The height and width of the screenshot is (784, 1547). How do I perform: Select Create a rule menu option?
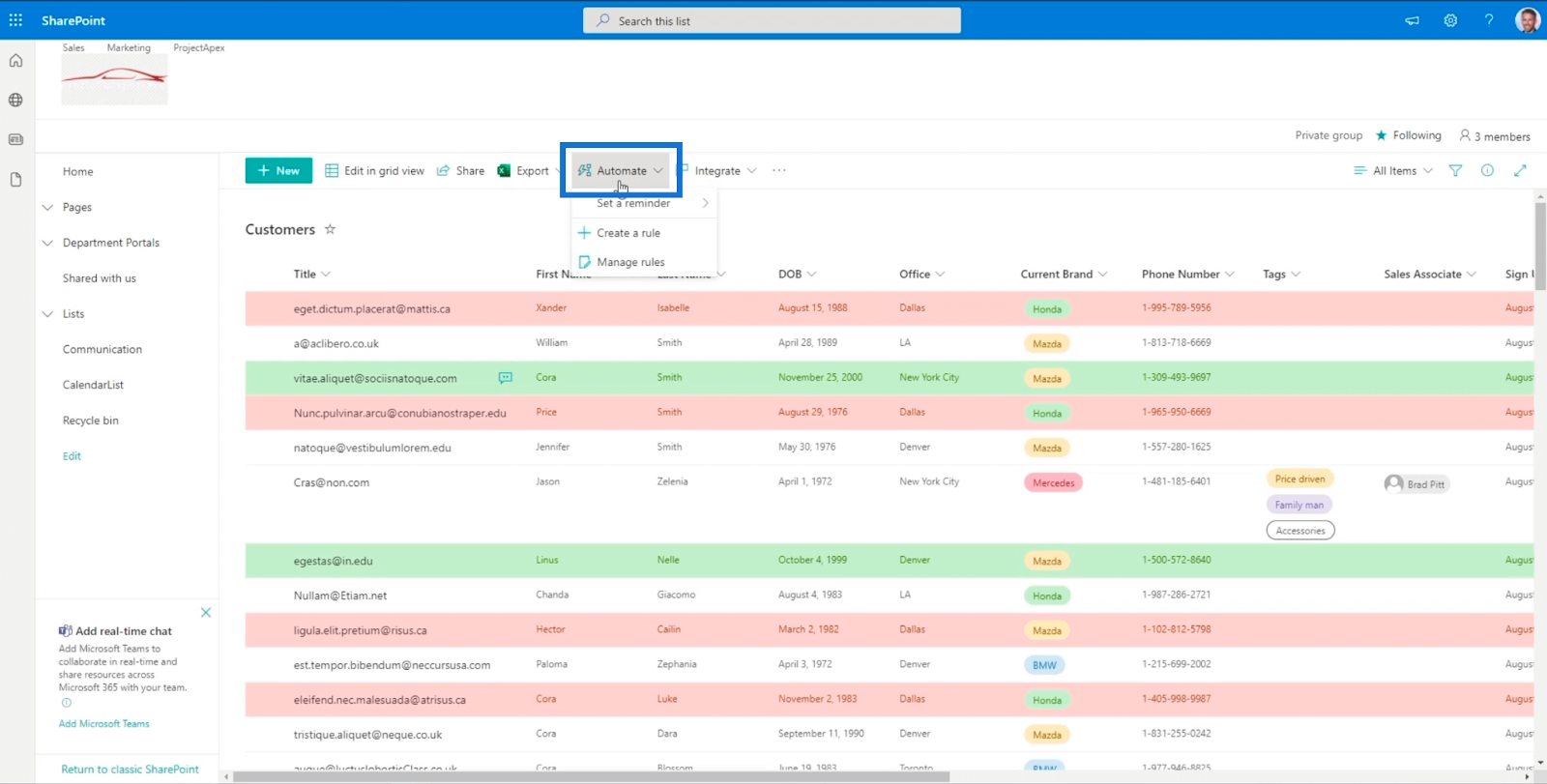628,233
